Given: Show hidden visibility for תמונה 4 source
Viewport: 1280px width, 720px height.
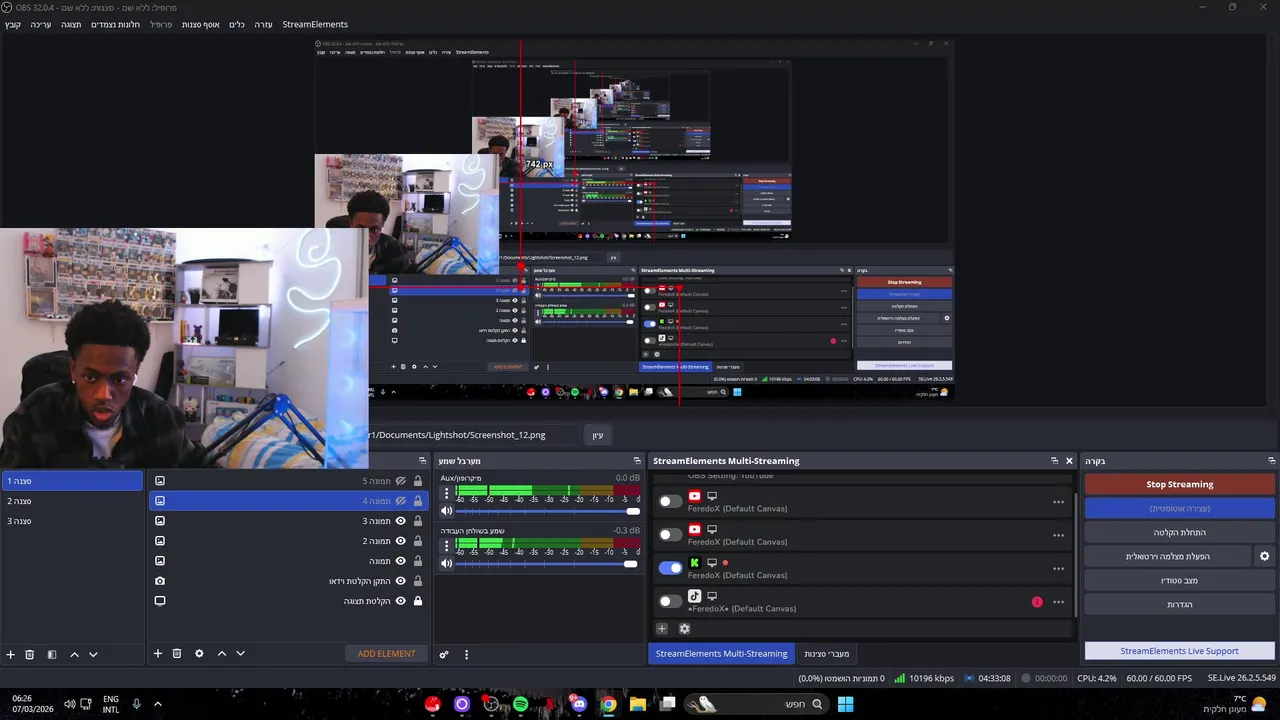Looking at the screenshot, I should 400,501.
